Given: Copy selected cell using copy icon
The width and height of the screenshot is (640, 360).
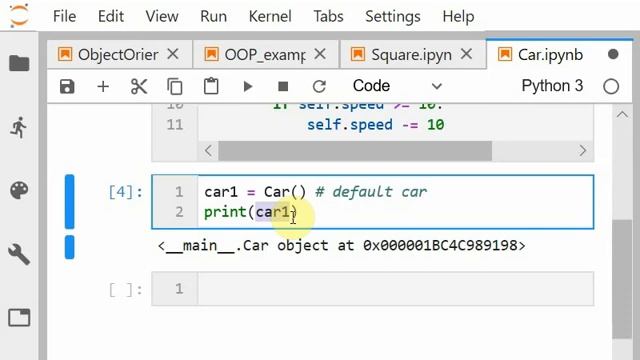Looking at the screenshot, I should tap(175, 87).
